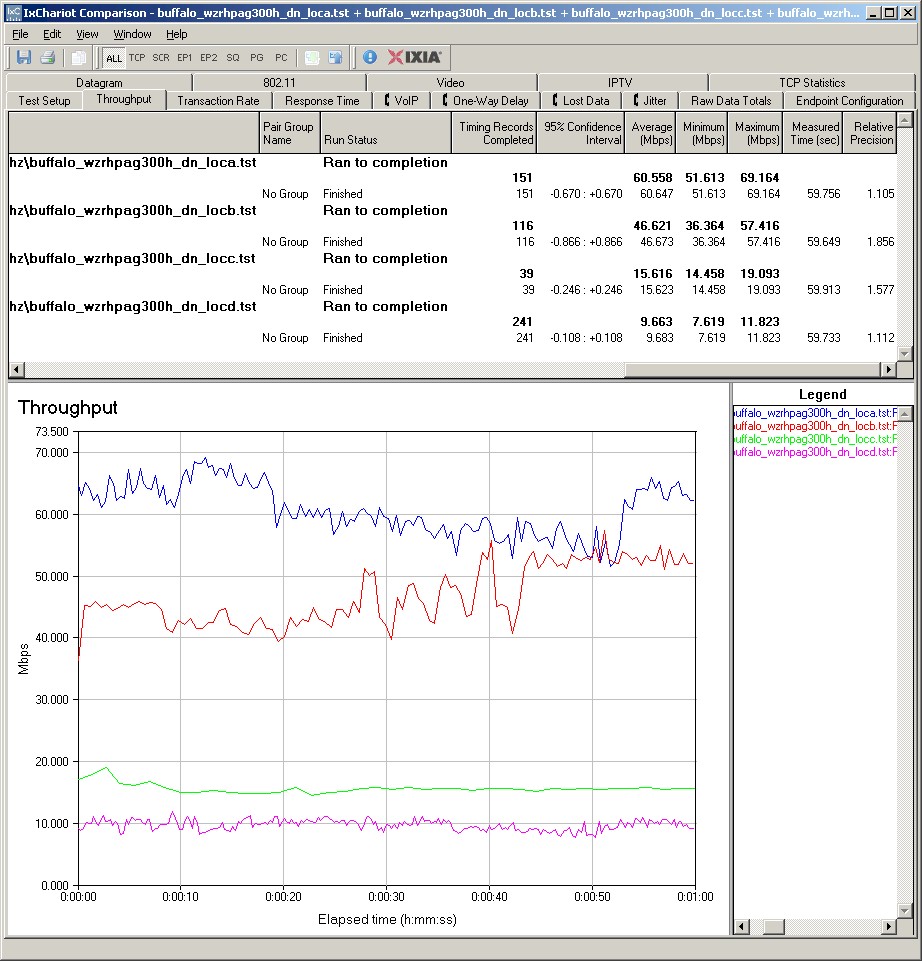Screen dimensions: 922x961
Task: Click the Measured Time (sec) column header
Action: pos(813,133)
